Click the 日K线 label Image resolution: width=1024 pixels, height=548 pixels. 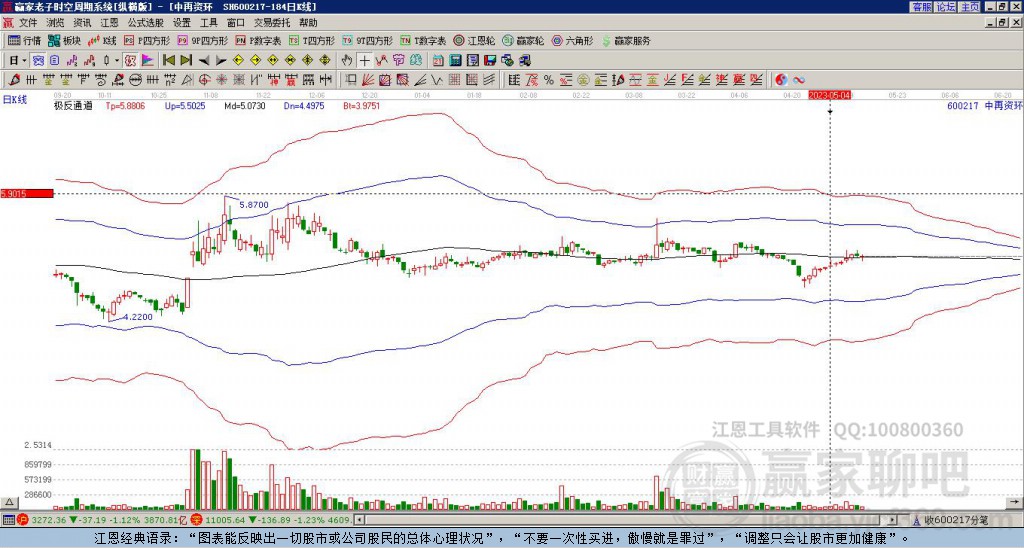click(14, 100)
